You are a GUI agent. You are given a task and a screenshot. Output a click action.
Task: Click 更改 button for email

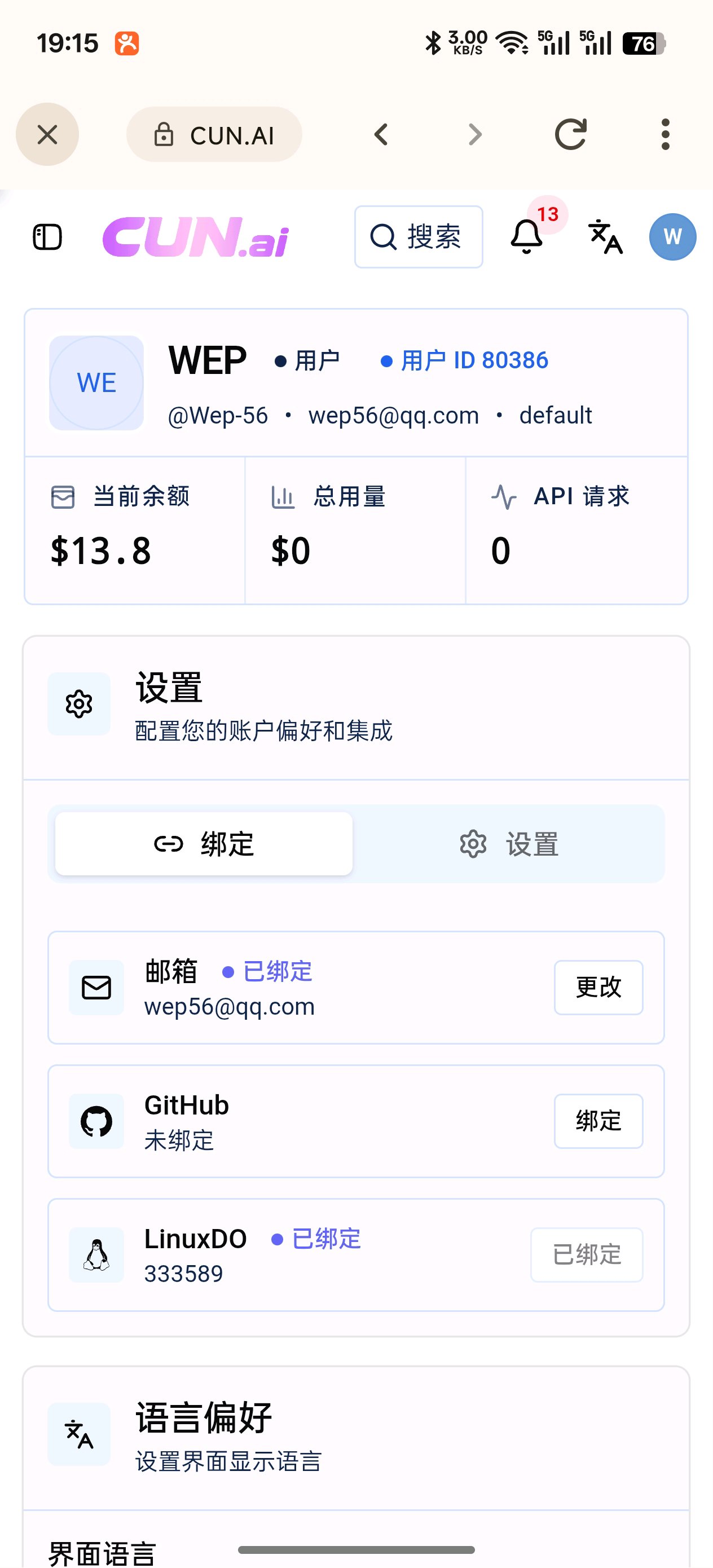point(598,987)
